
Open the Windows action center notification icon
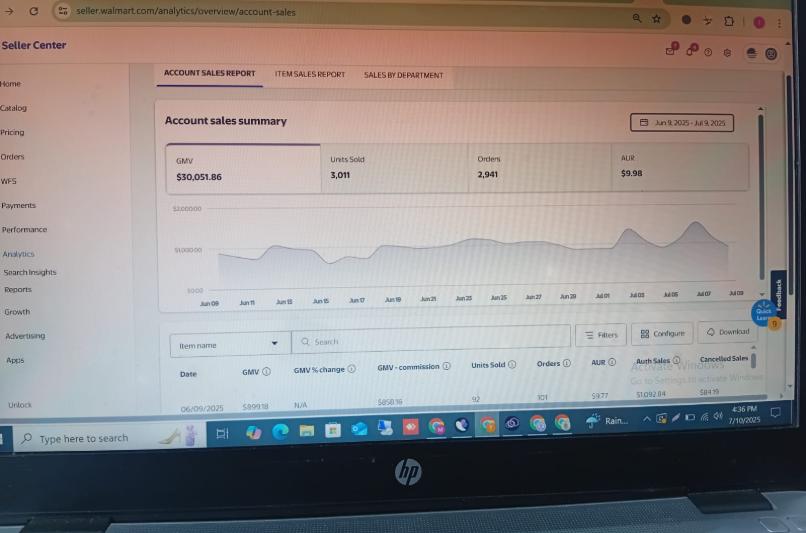point(776,413)
